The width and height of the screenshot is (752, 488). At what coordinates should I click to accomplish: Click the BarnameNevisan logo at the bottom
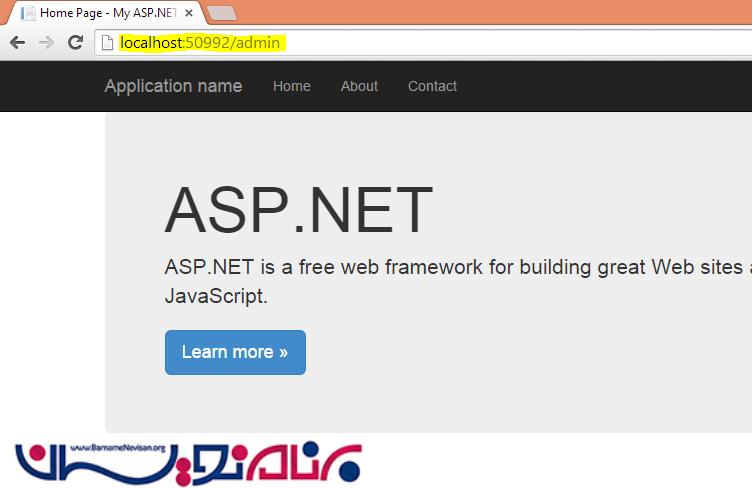click(x=188, y=461)
